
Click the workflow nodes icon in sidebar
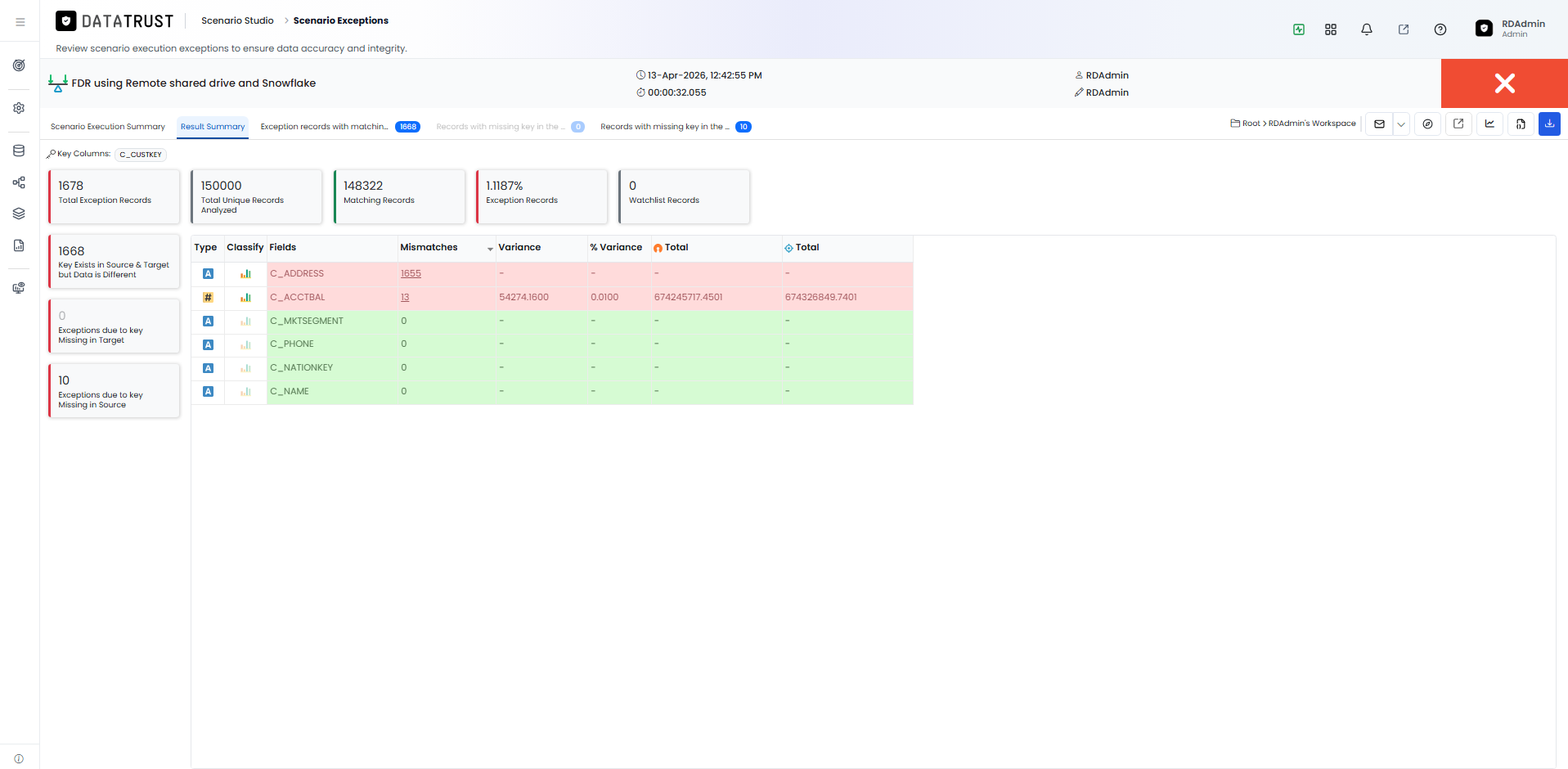point(19,182)
